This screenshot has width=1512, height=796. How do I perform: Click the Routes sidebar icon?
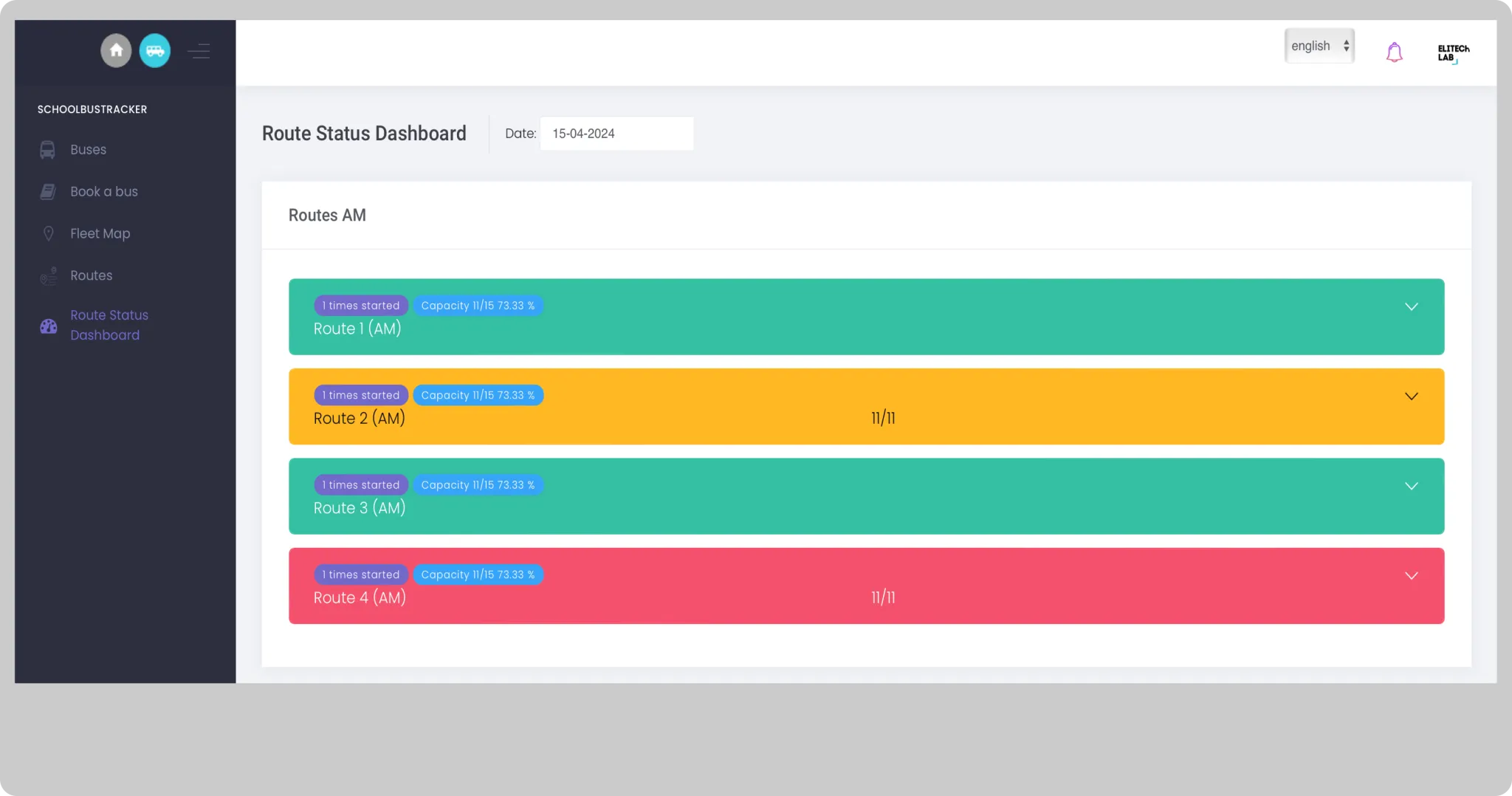[x=49, y=276]
